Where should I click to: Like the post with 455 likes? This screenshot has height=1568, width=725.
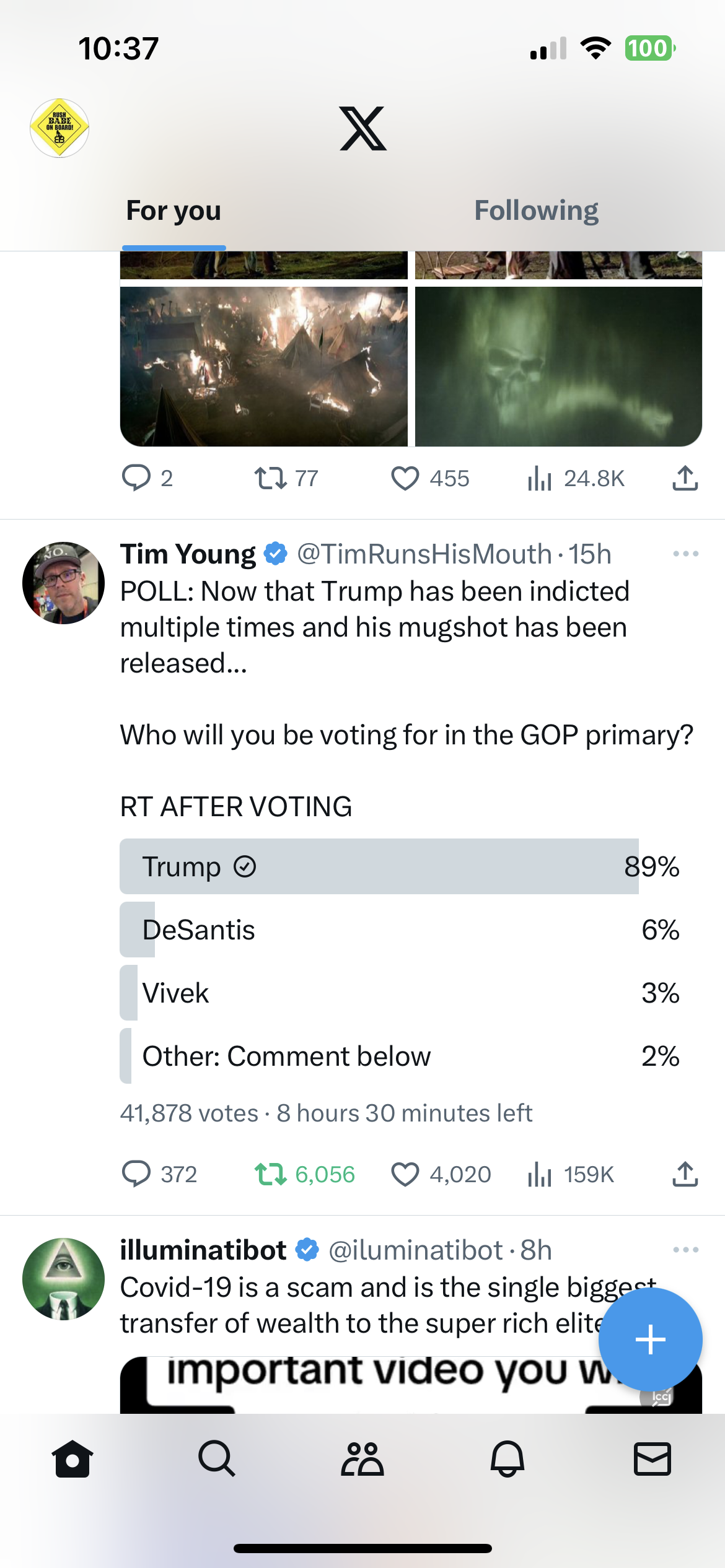pyautogui.click(x=405, y=478)
